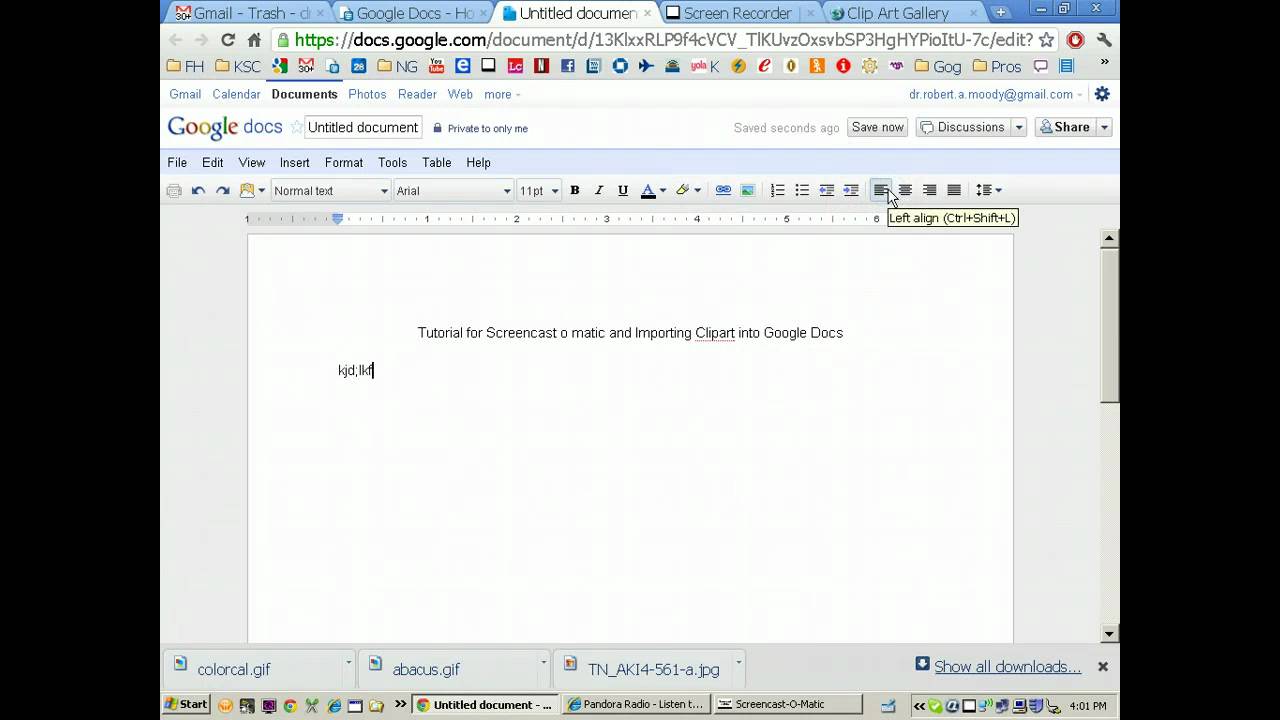
Task: Close the downloads bar
Action: tap(1103, 666)
